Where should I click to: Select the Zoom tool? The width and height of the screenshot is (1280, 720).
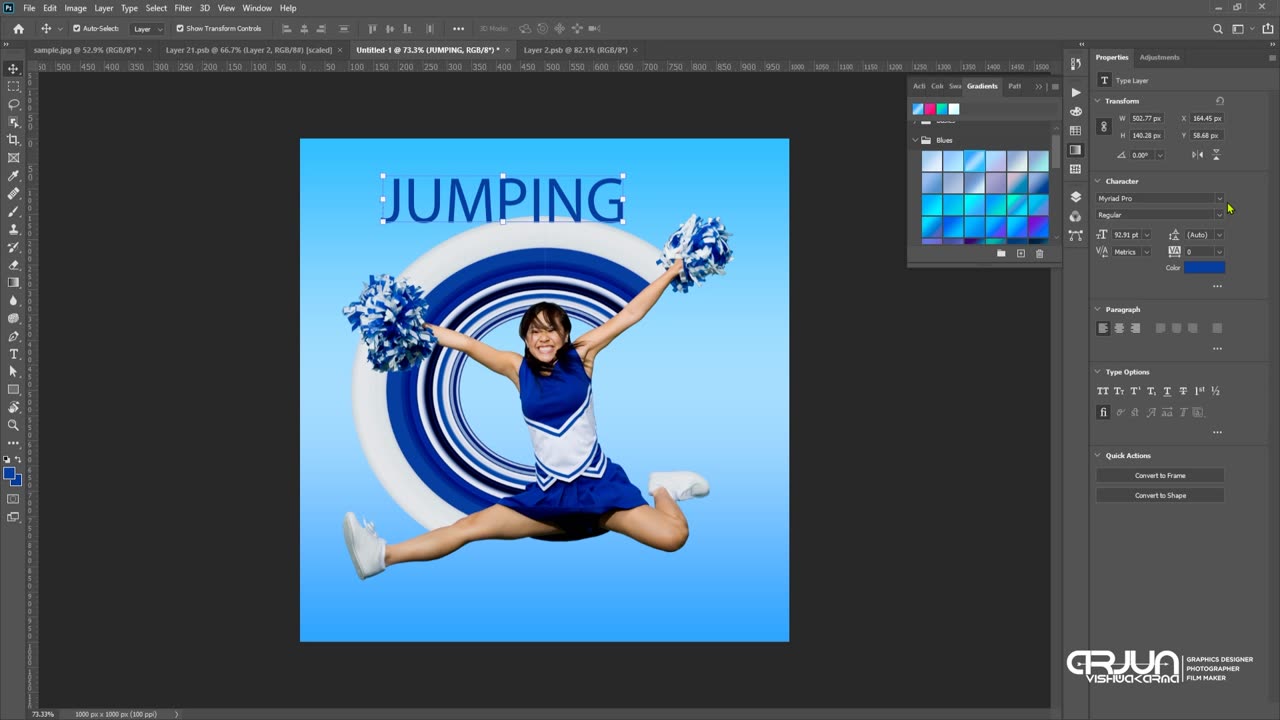13,425
